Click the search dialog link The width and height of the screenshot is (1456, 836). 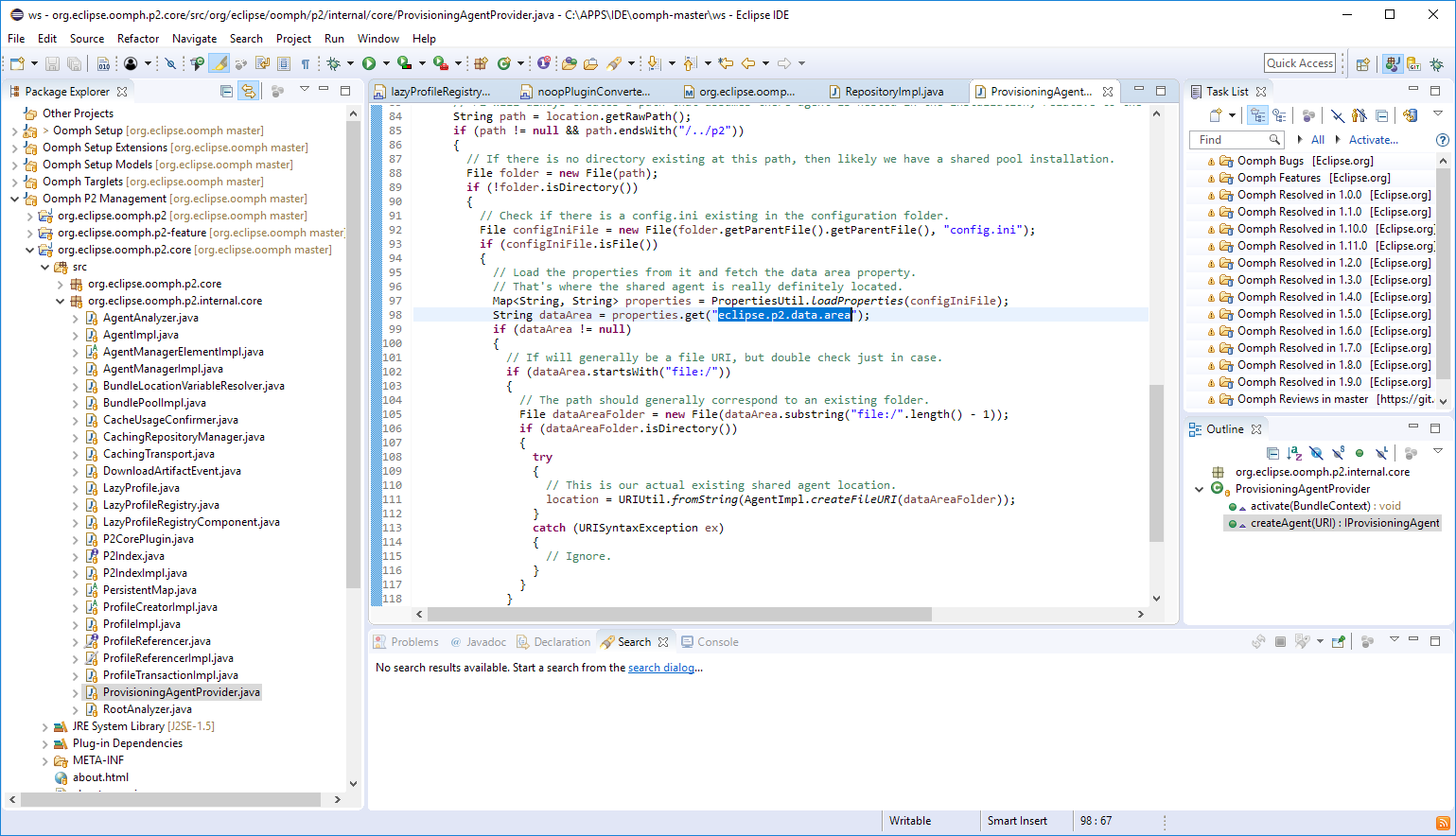(661, 668)
